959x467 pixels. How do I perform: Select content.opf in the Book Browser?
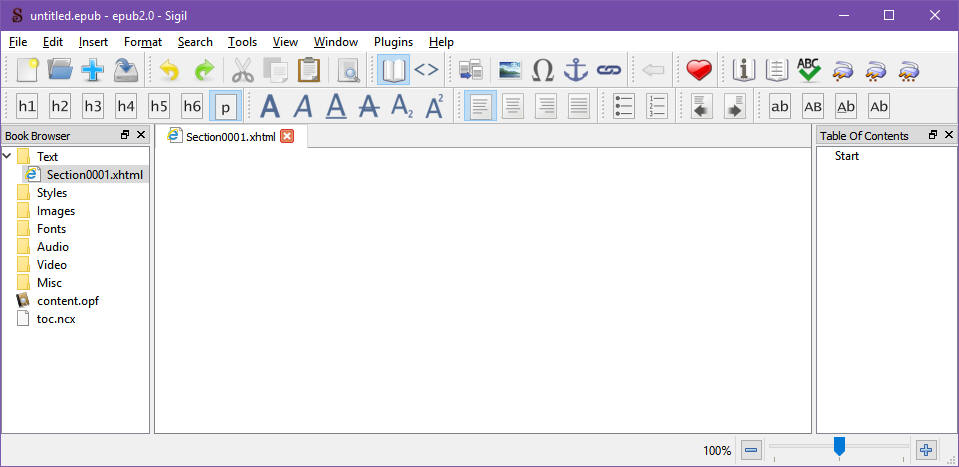tap(67, 301)
